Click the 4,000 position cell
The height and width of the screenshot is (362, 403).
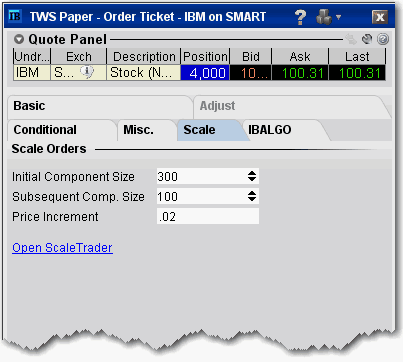(205, 72)
